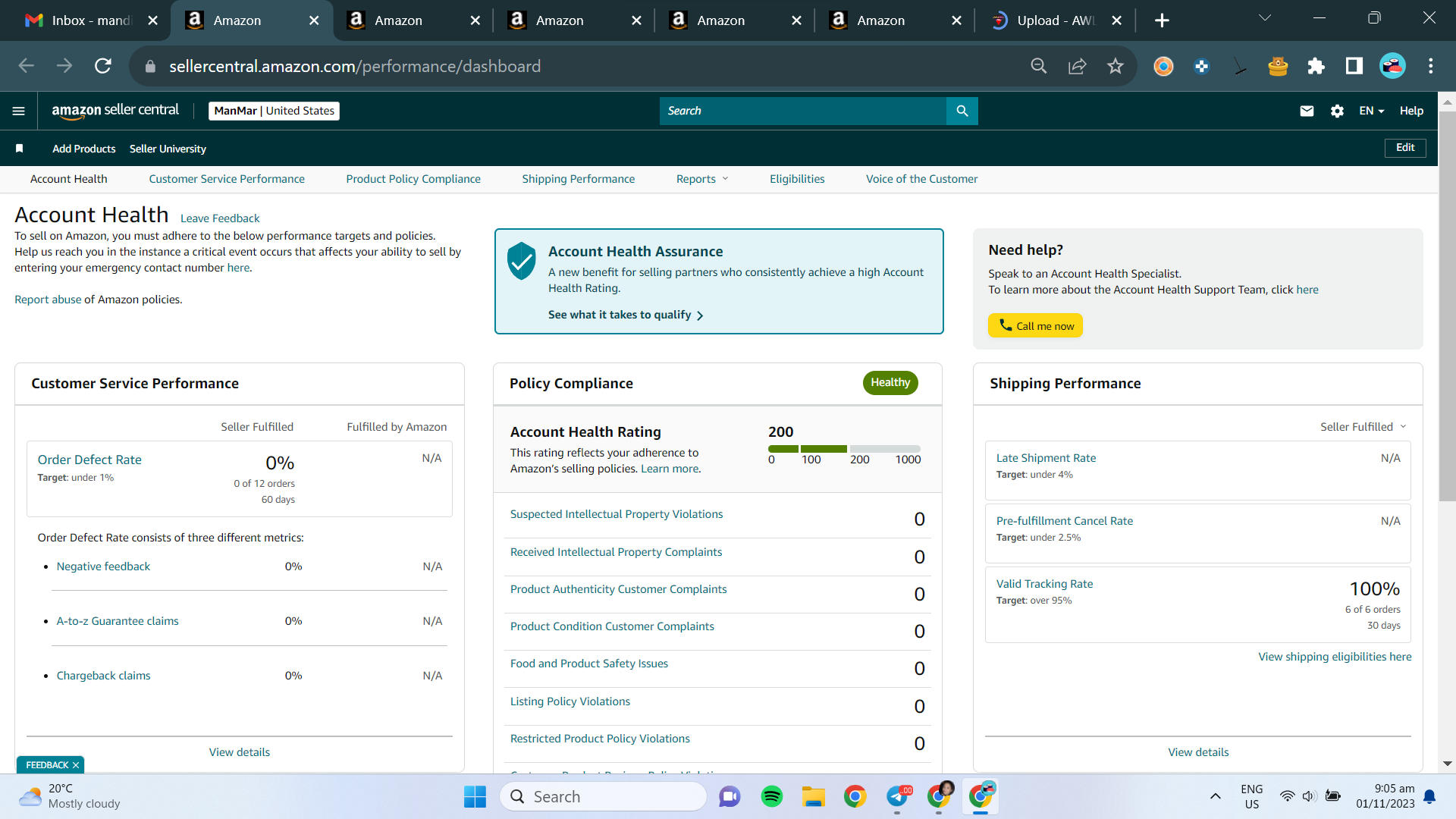Click the Report abuse link

pos(48,300)
